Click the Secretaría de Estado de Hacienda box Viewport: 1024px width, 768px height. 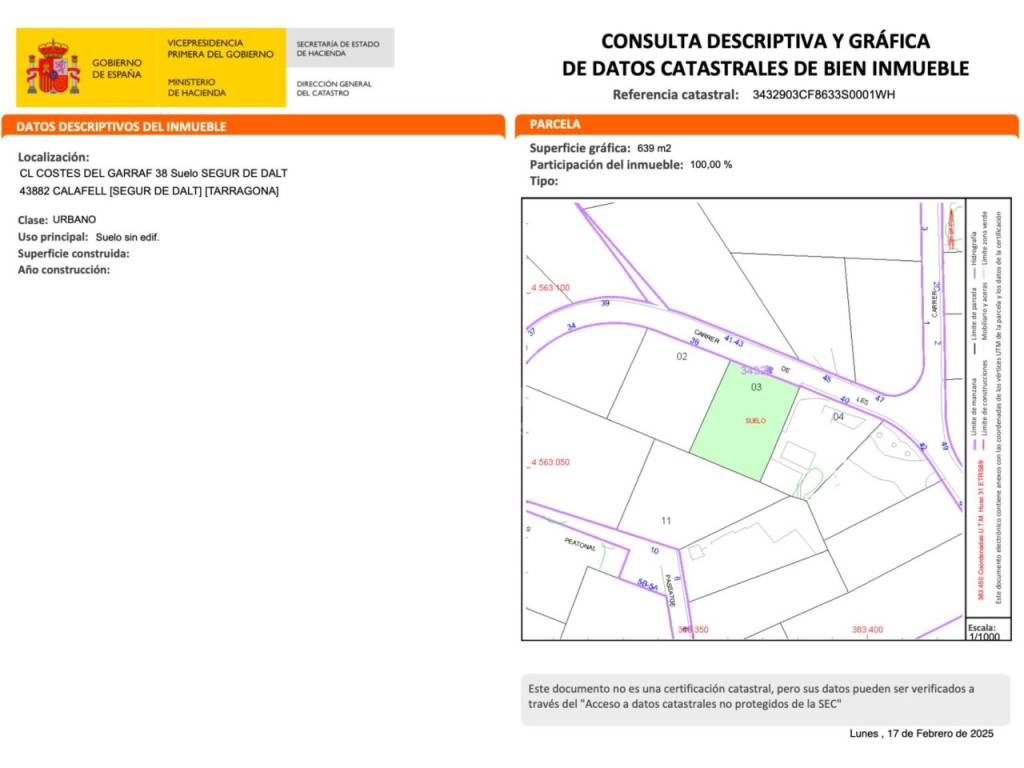click(x=340, y=48)
